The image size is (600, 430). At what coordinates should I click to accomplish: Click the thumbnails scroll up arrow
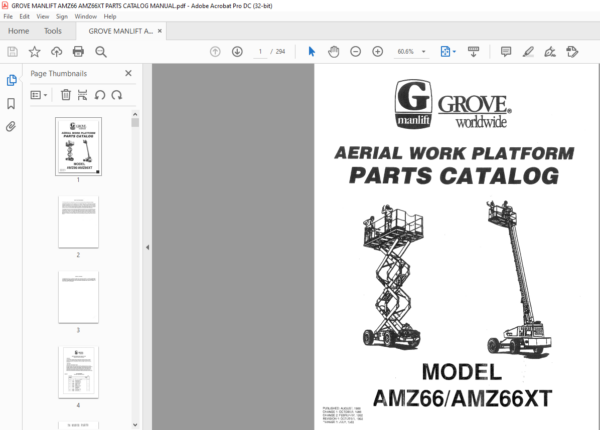(135, 114)
